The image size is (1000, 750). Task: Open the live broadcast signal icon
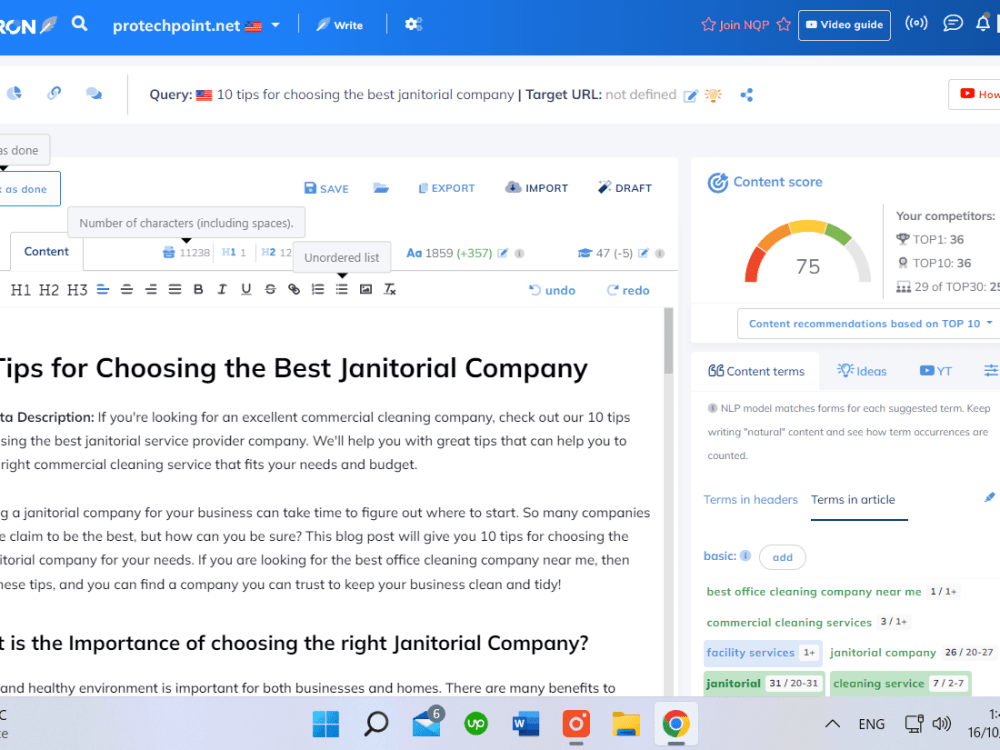point(916,24)
